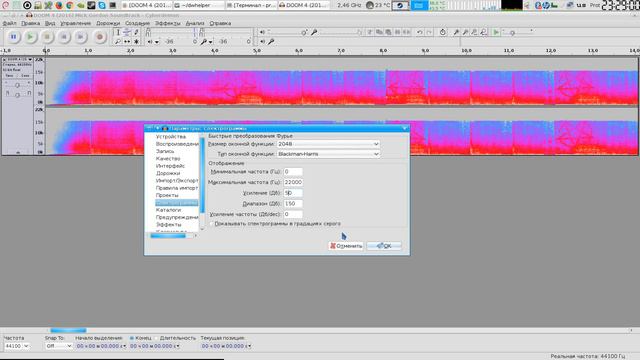This screenshot has height=360, width=640.
Task: Select the I-beam Selection tool
Action: 118,32
